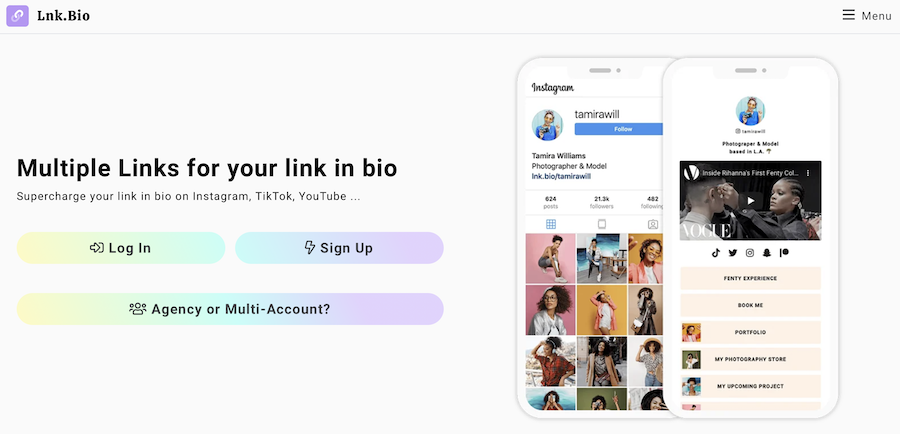The image size is (900, 434).
Task: Play the Rihanna Fenty video
Action: pos(750,200)
